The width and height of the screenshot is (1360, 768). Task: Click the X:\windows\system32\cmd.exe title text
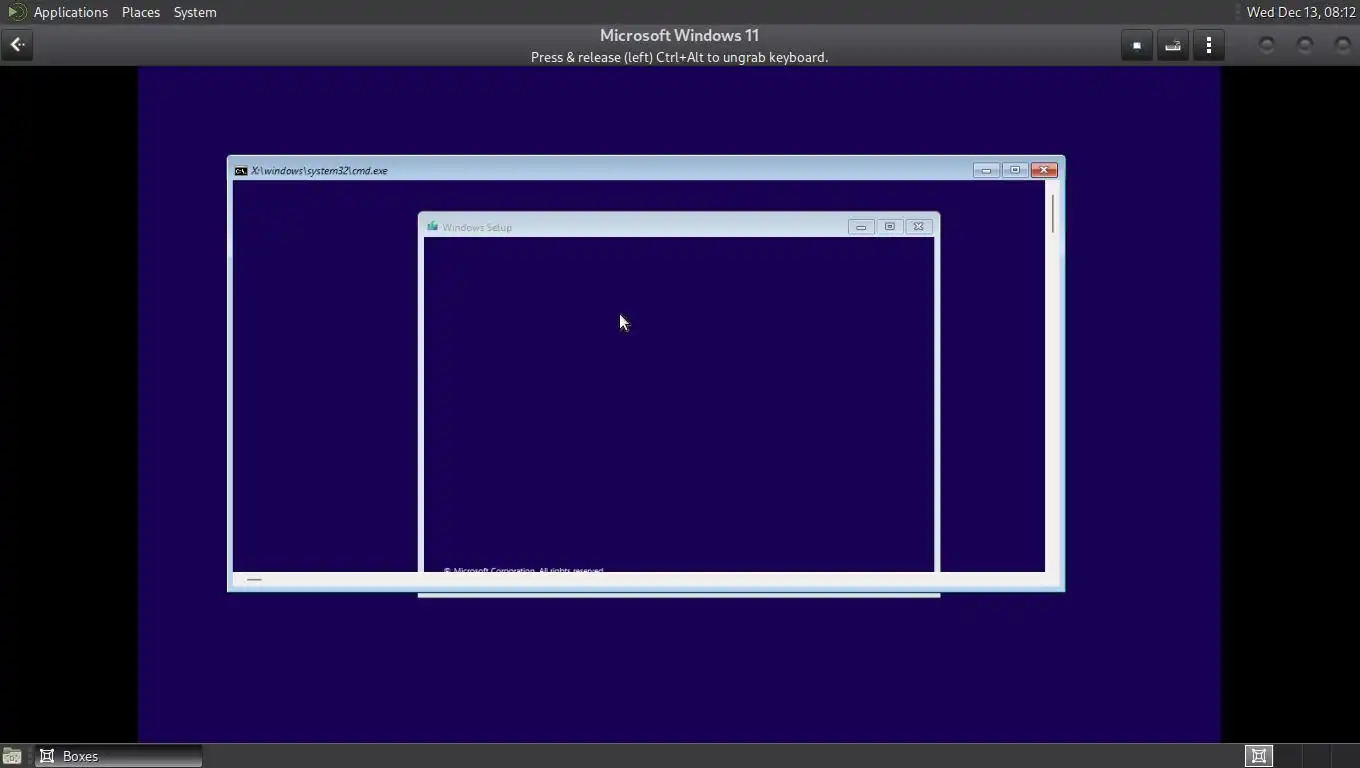click(320, 171)
